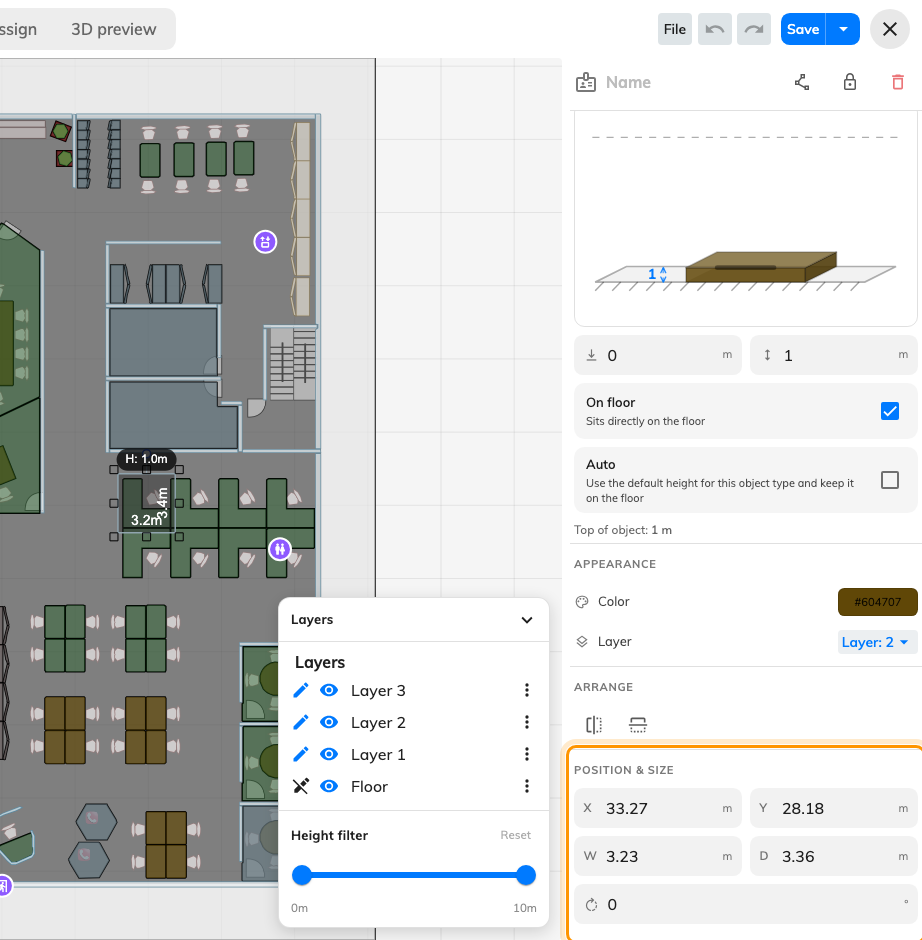Edit the width value 3.23
Viewport: 922px width, 940px height.
coord(658,857)
